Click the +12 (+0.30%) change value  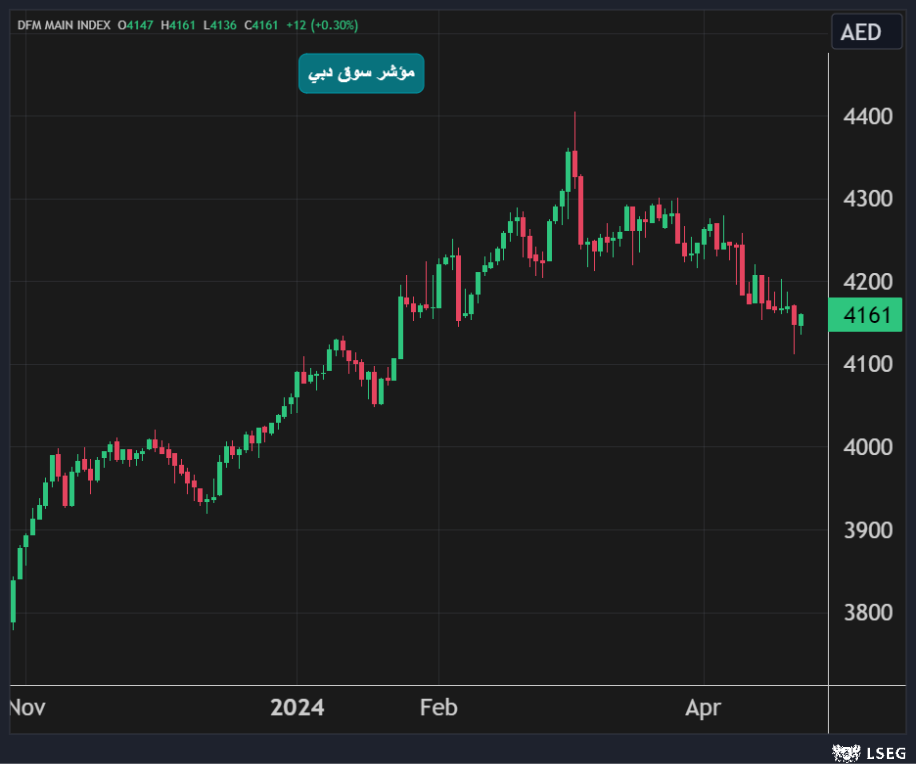point(321,24)
